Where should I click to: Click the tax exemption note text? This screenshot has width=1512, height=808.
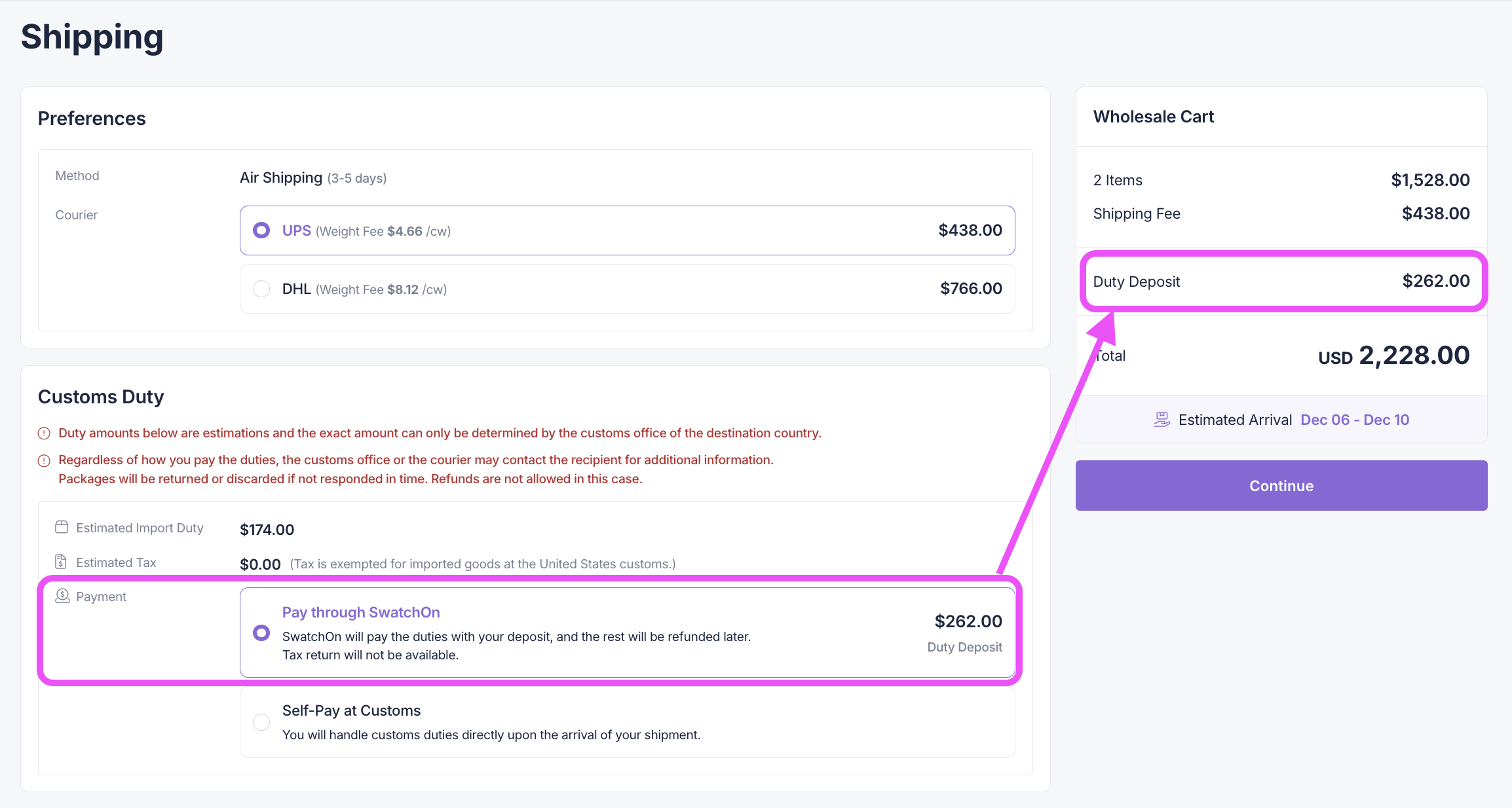click(x=483, y=564)
